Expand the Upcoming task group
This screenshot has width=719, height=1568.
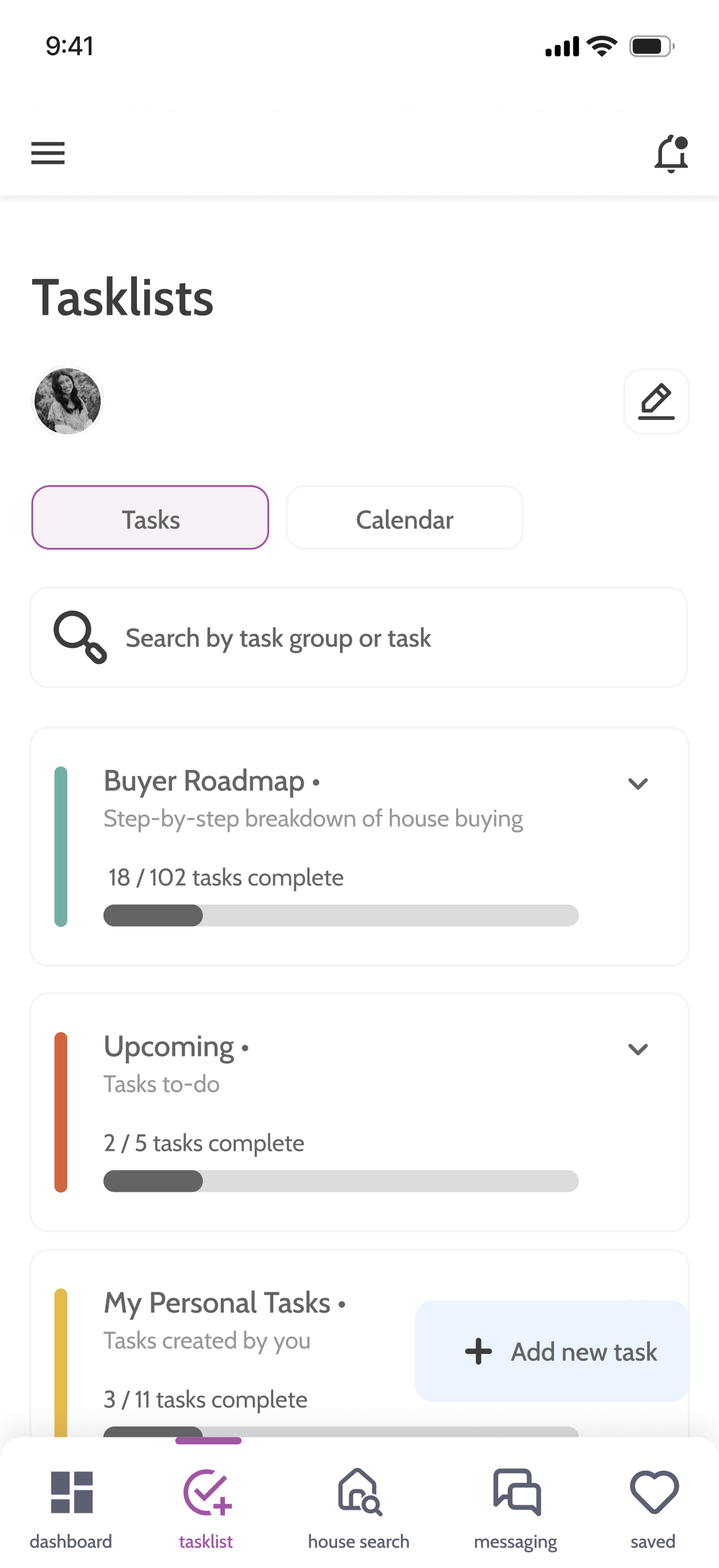click(x=637, y=1049)
